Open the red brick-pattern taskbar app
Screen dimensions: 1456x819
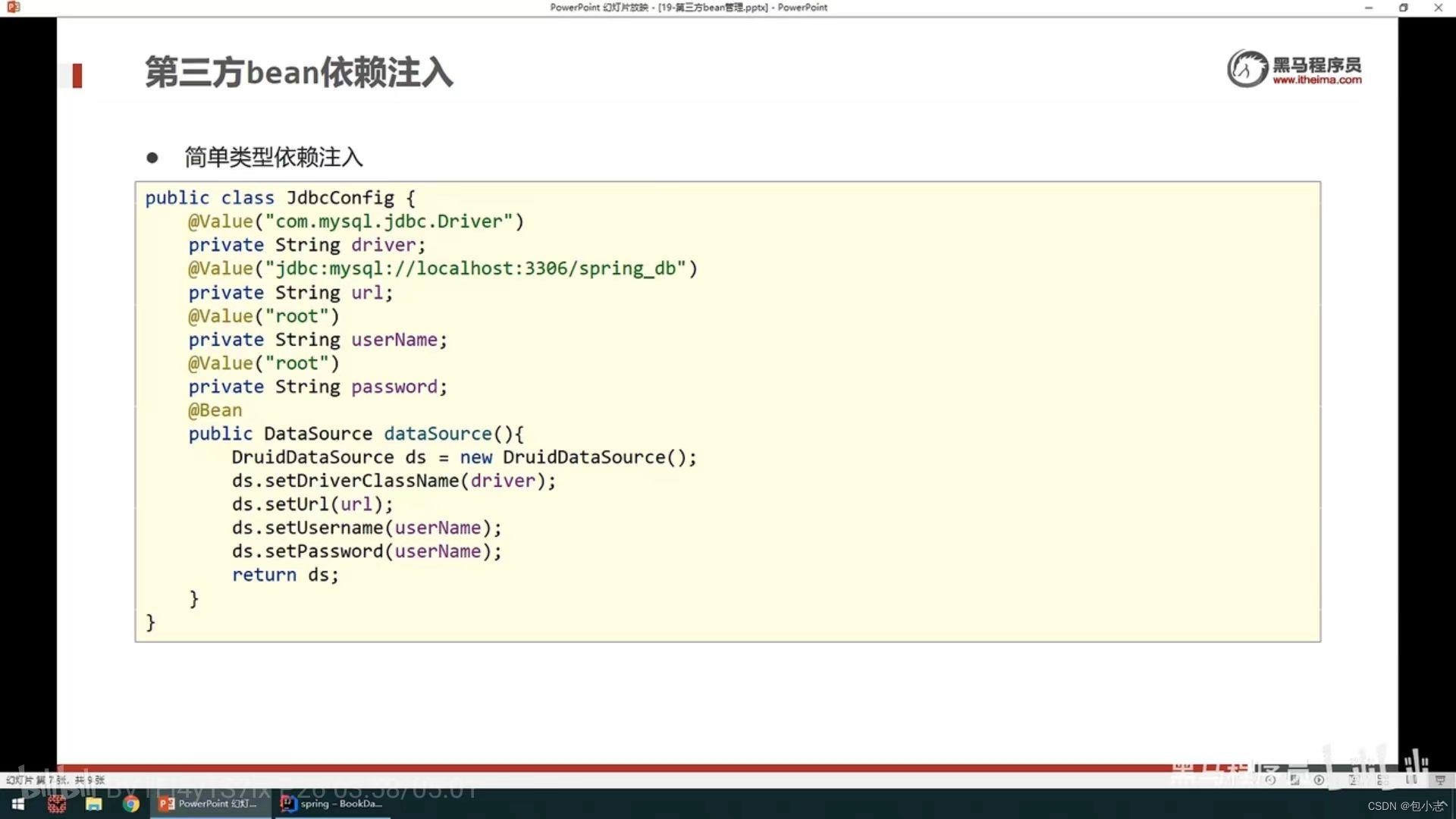pyautogui.click(x=57, y=804)
